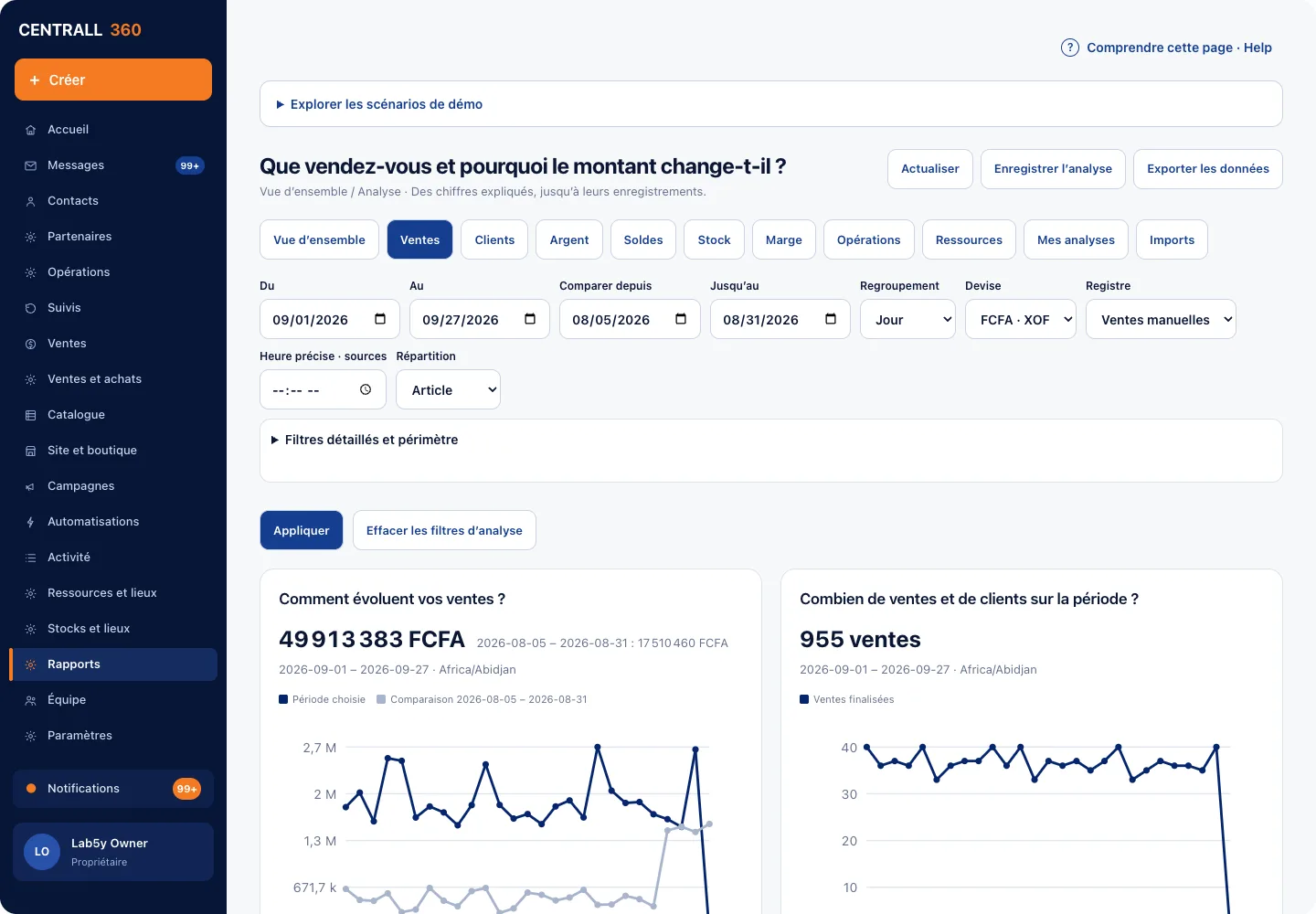The image size is (1316, 914).
Task: Switch to the Vue d'ensemble tab
Action: coord(319,239)
